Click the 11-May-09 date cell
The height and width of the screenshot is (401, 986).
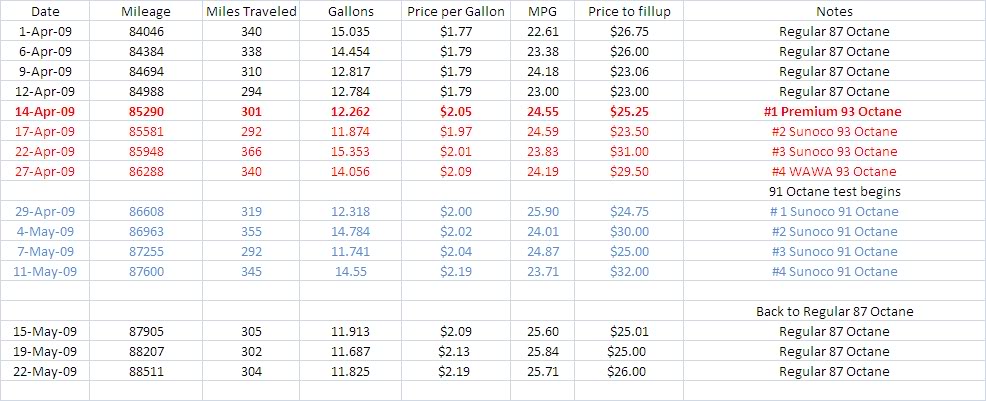point(45,272)
